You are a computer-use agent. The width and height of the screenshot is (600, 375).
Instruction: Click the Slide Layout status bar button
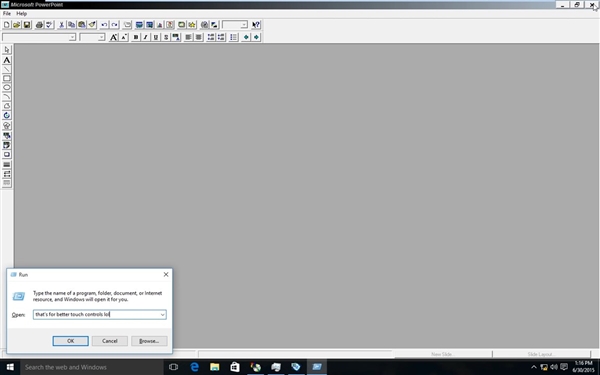(x=540, y=354)
